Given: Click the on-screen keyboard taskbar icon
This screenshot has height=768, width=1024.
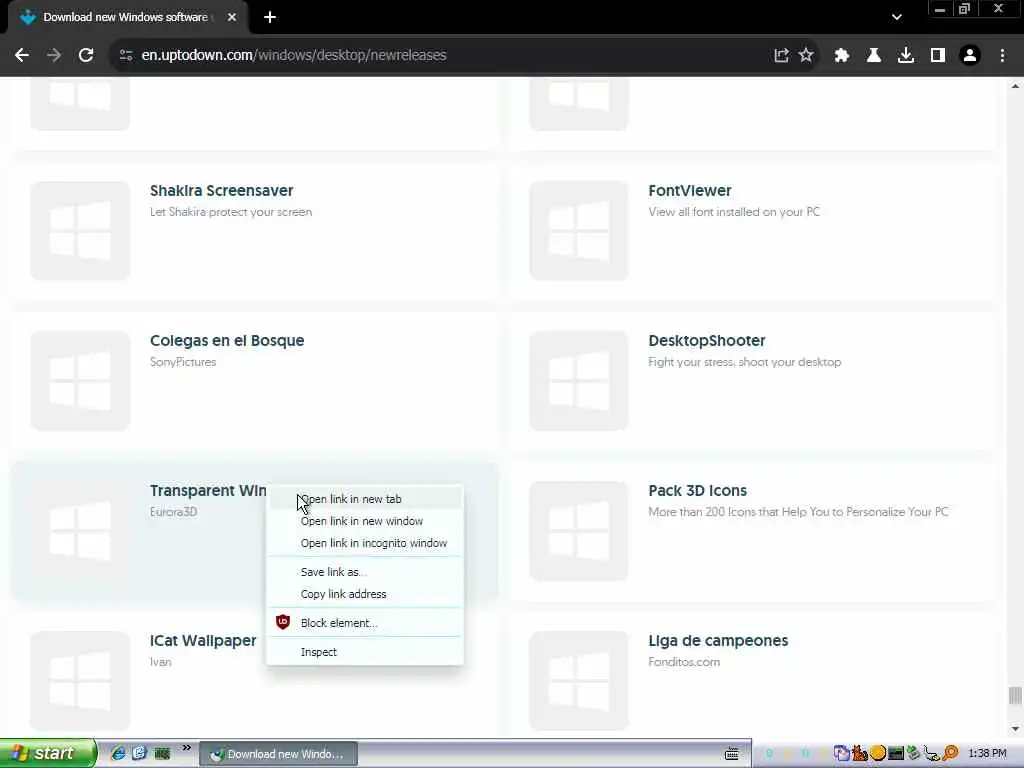Looking at the screenshot, I should 731,754.
